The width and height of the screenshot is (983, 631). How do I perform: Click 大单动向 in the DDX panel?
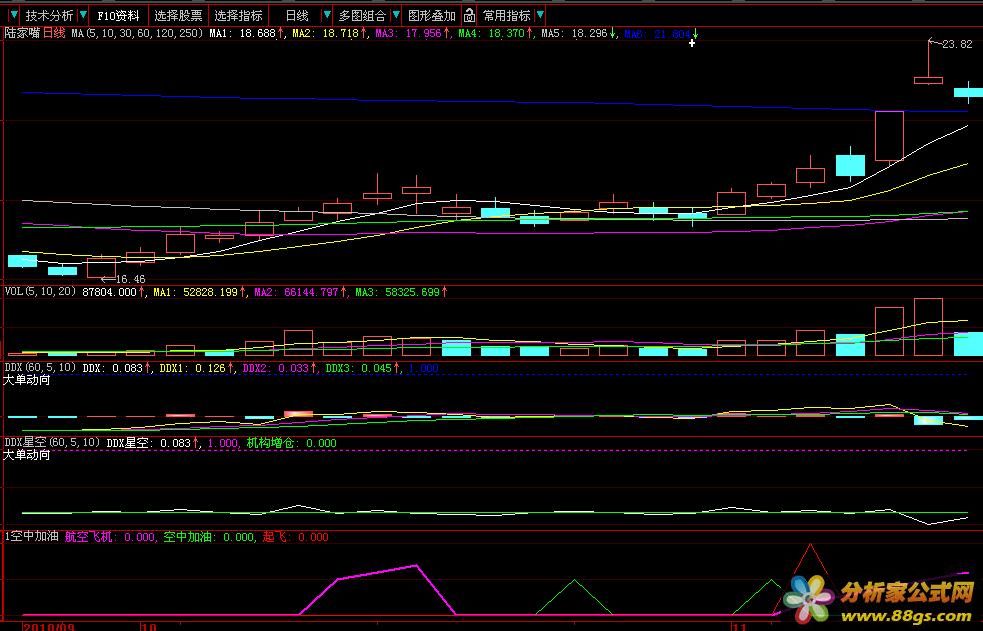tap(27, 380)
